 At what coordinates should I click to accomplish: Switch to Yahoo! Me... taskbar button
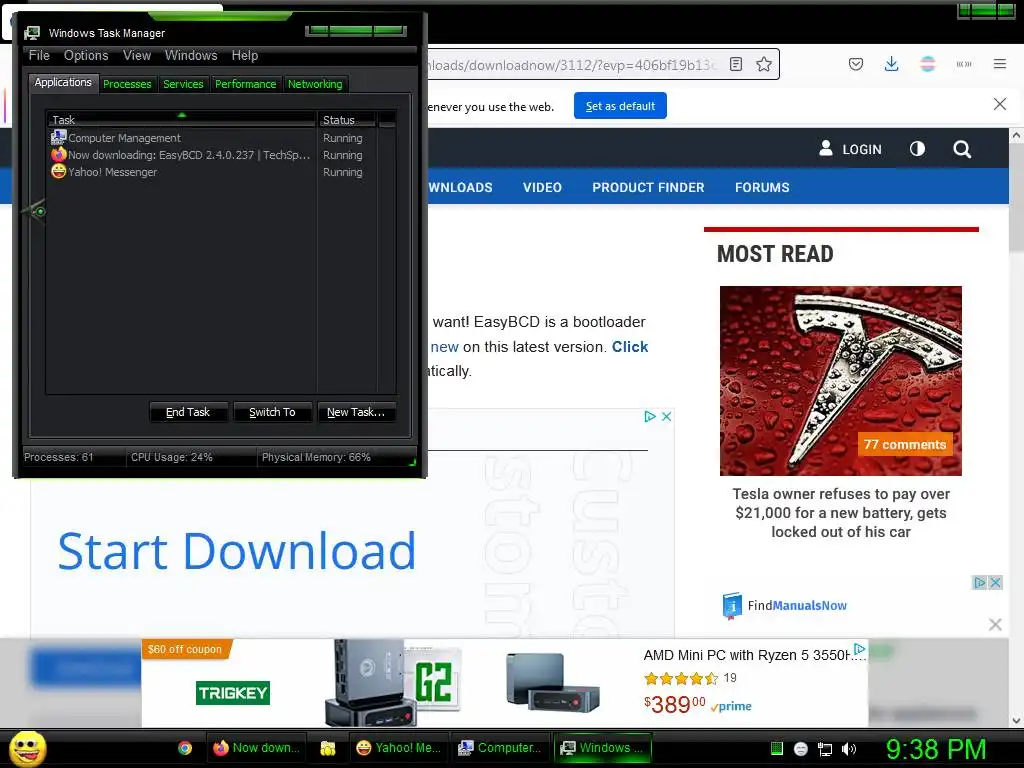[x=398, y=748]
